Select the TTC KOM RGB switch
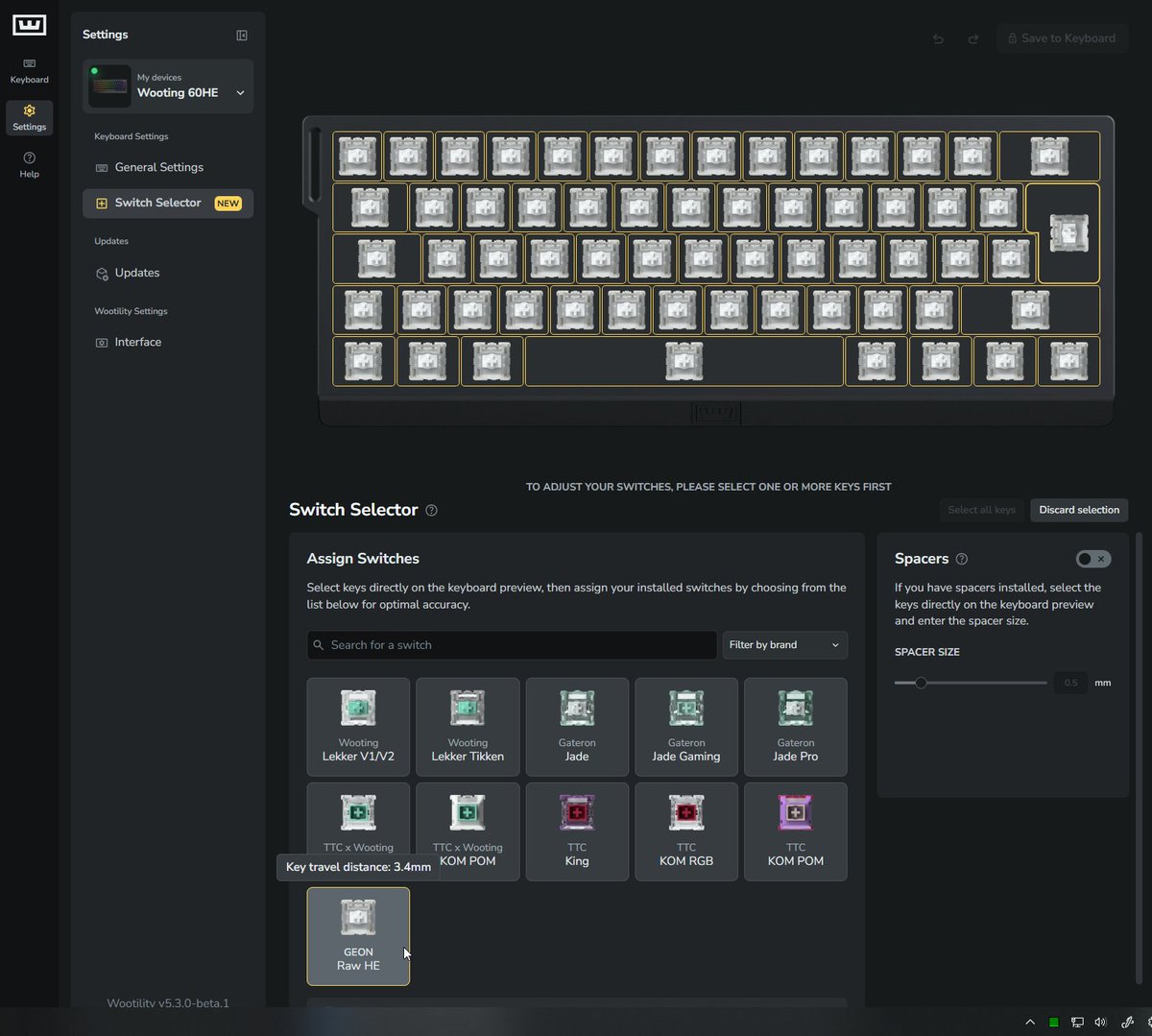The width and height of the screenshot is (1152, 1036). pyautogui.click(x=686, y=831)
